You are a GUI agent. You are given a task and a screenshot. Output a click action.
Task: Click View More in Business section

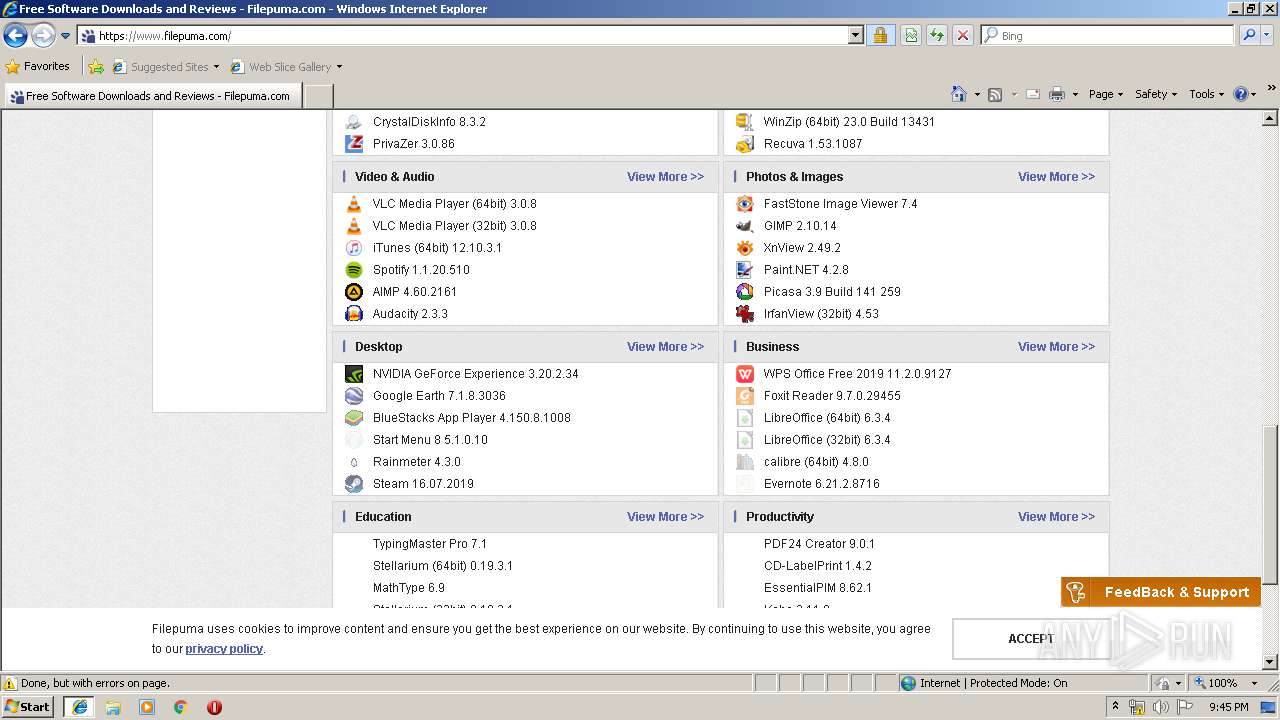[x=1056, y=347]
